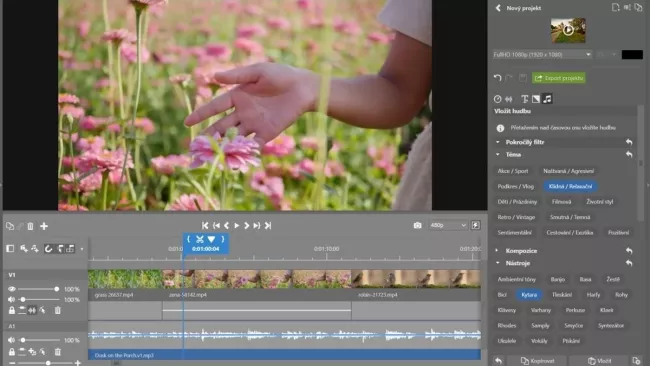Go to the previous clip
The image size is (650, 366).
[x=216, y=225]
